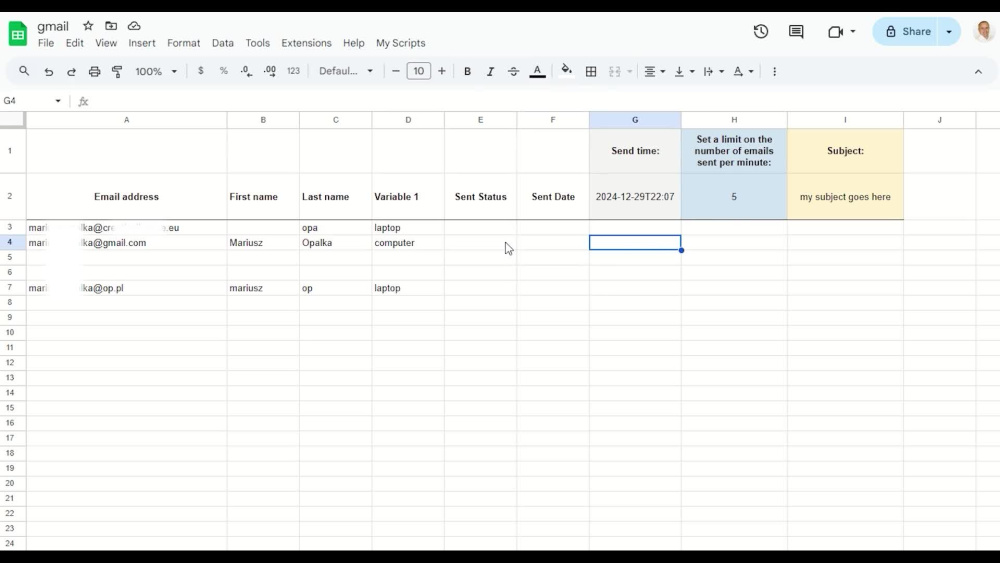
Task: Select column A header
Action: 126,119
